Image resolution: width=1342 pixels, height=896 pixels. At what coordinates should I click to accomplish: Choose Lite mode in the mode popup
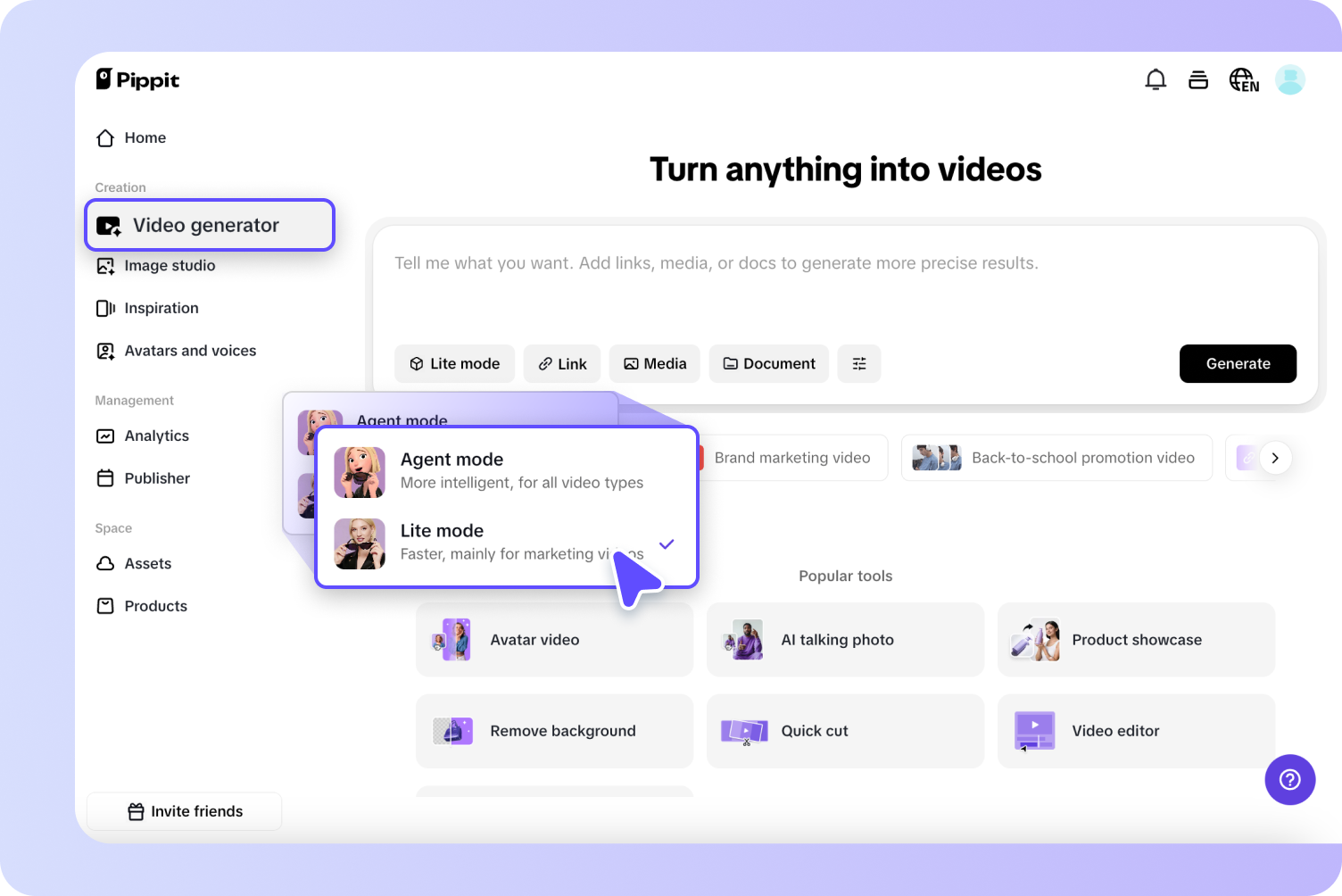click(x=506, y=542)
